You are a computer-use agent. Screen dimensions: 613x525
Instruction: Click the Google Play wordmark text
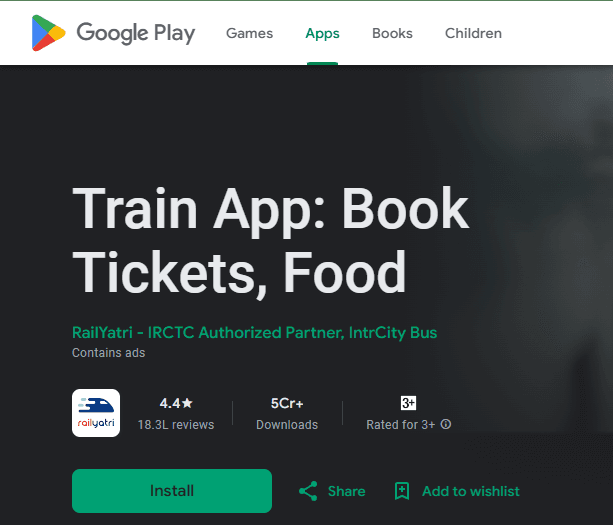coord(136,34)
